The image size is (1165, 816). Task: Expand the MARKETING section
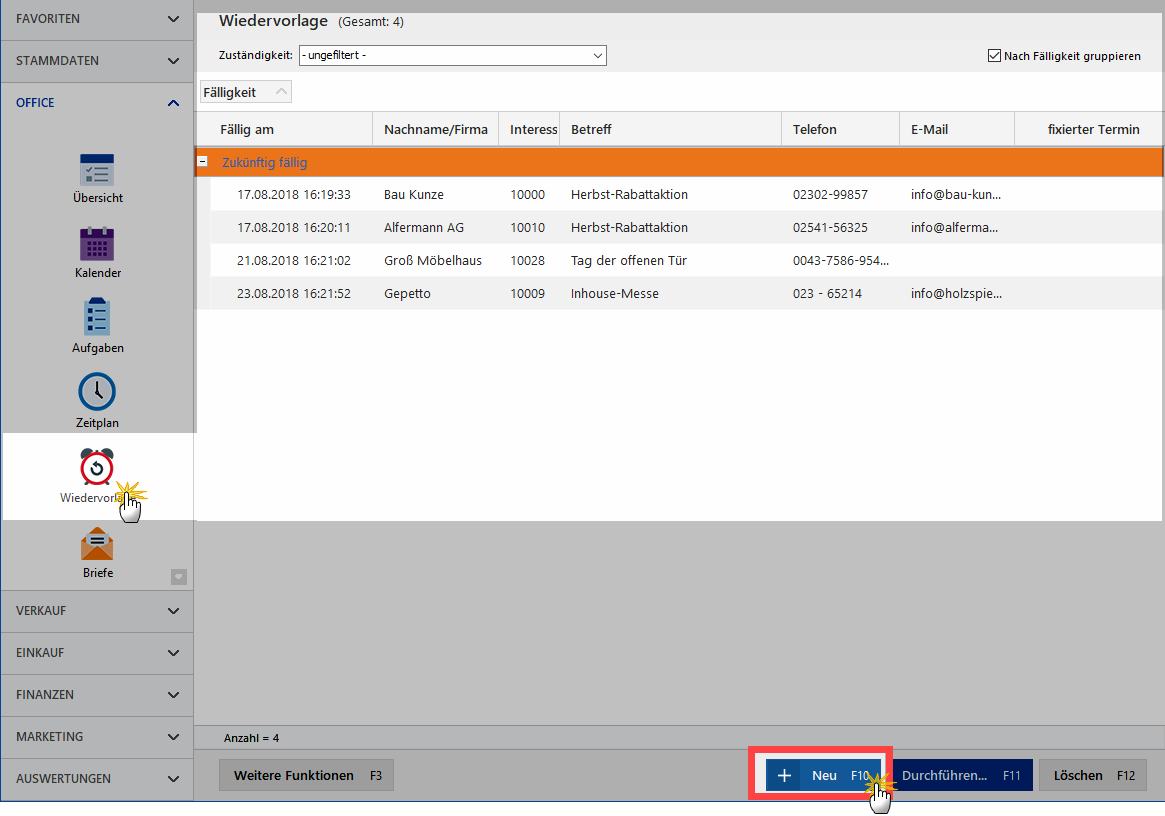[x=97, y=736]
